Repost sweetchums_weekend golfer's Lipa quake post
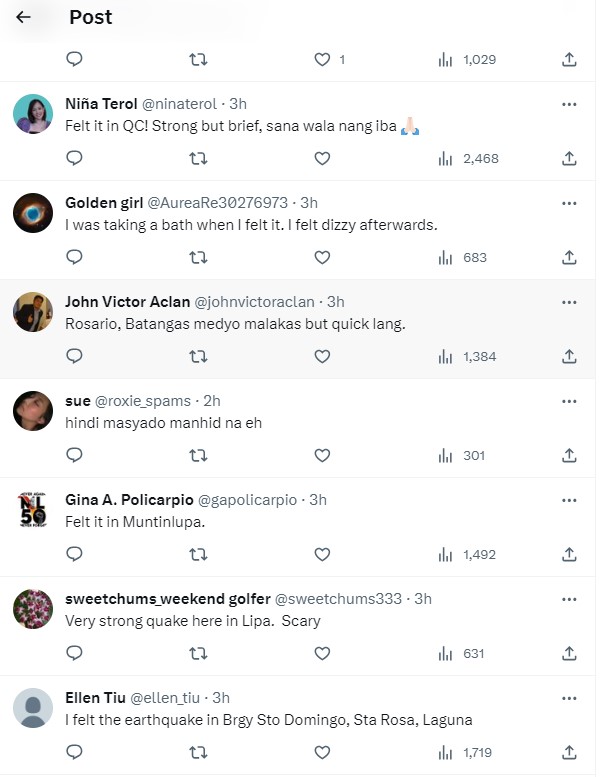This screenshot has width=614, height=777. 198,653
